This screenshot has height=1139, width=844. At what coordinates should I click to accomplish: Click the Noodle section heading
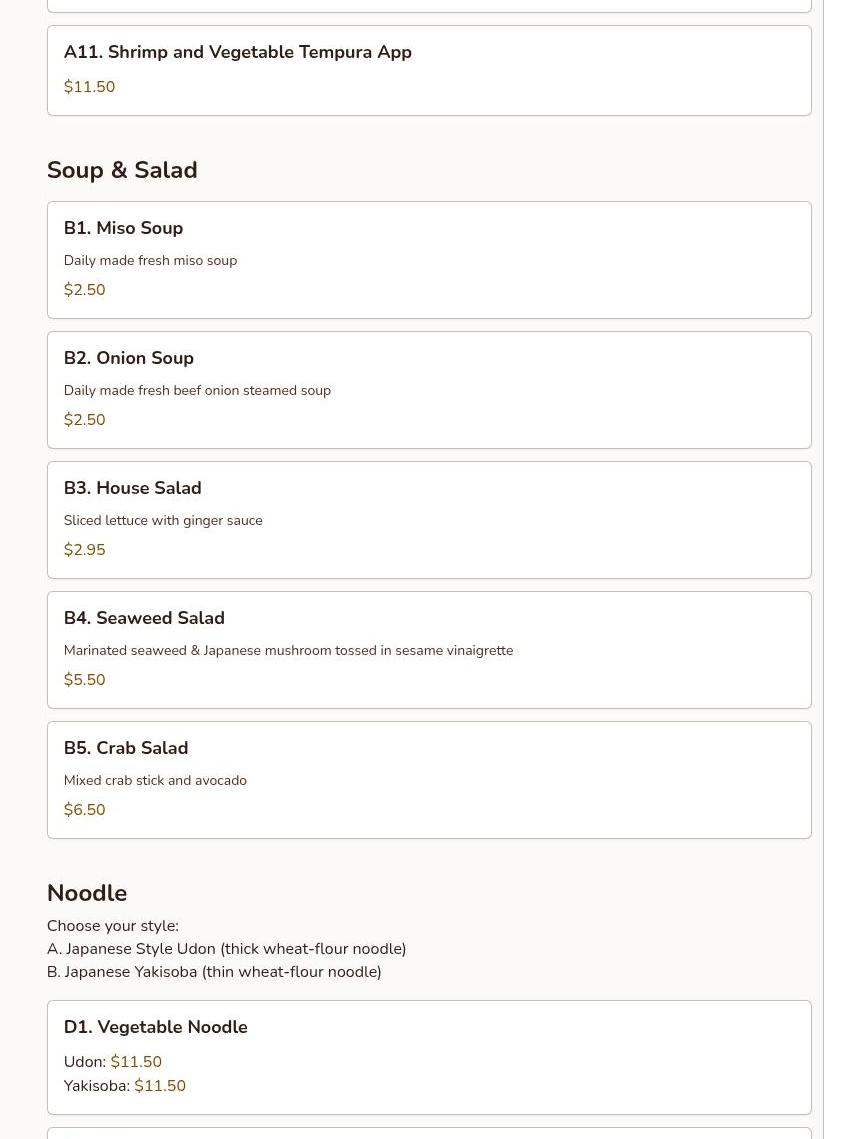tap(87, 893)
